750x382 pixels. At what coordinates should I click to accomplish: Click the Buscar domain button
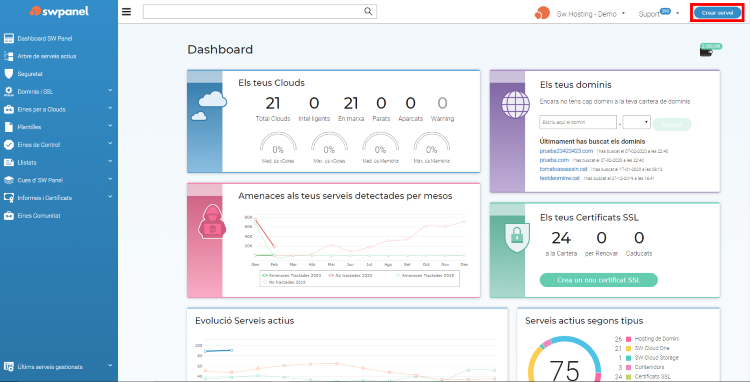click(672, 124)
